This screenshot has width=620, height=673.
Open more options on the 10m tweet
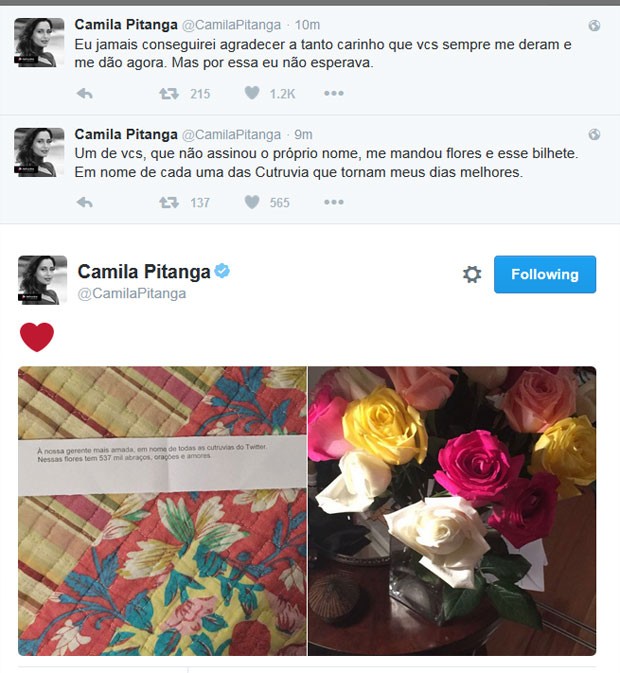(334, 93)
